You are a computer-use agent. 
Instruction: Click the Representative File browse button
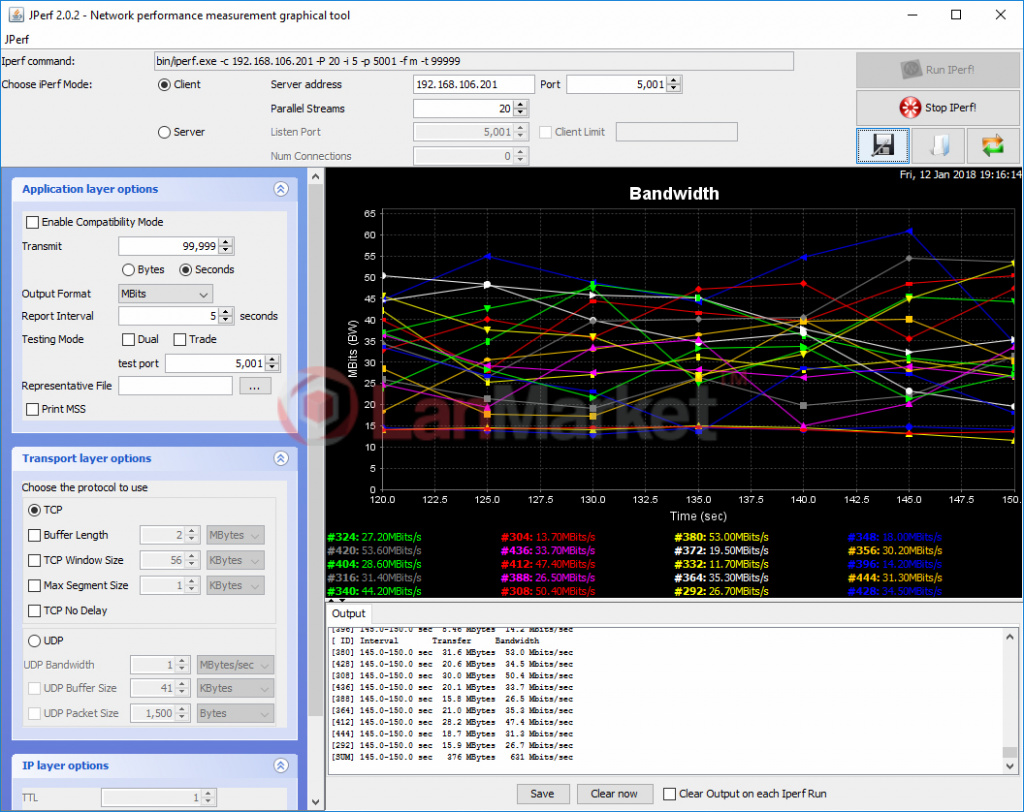coord(255,386)
